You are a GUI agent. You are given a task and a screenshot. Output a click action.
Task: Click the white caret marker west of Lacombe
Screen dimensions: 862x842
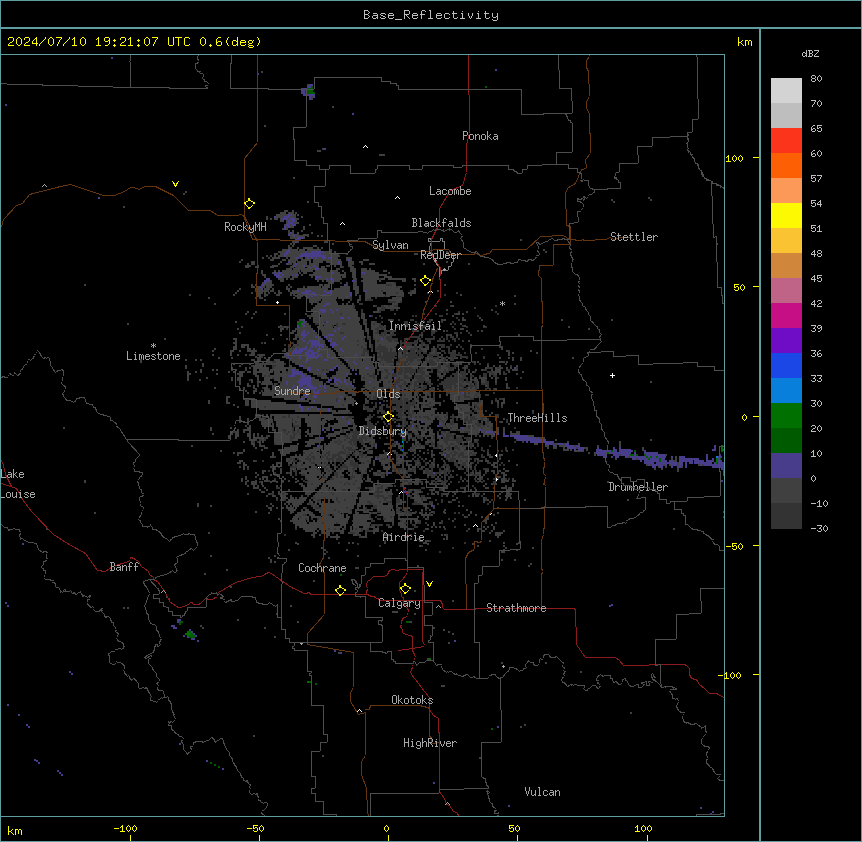coord(397,197)
